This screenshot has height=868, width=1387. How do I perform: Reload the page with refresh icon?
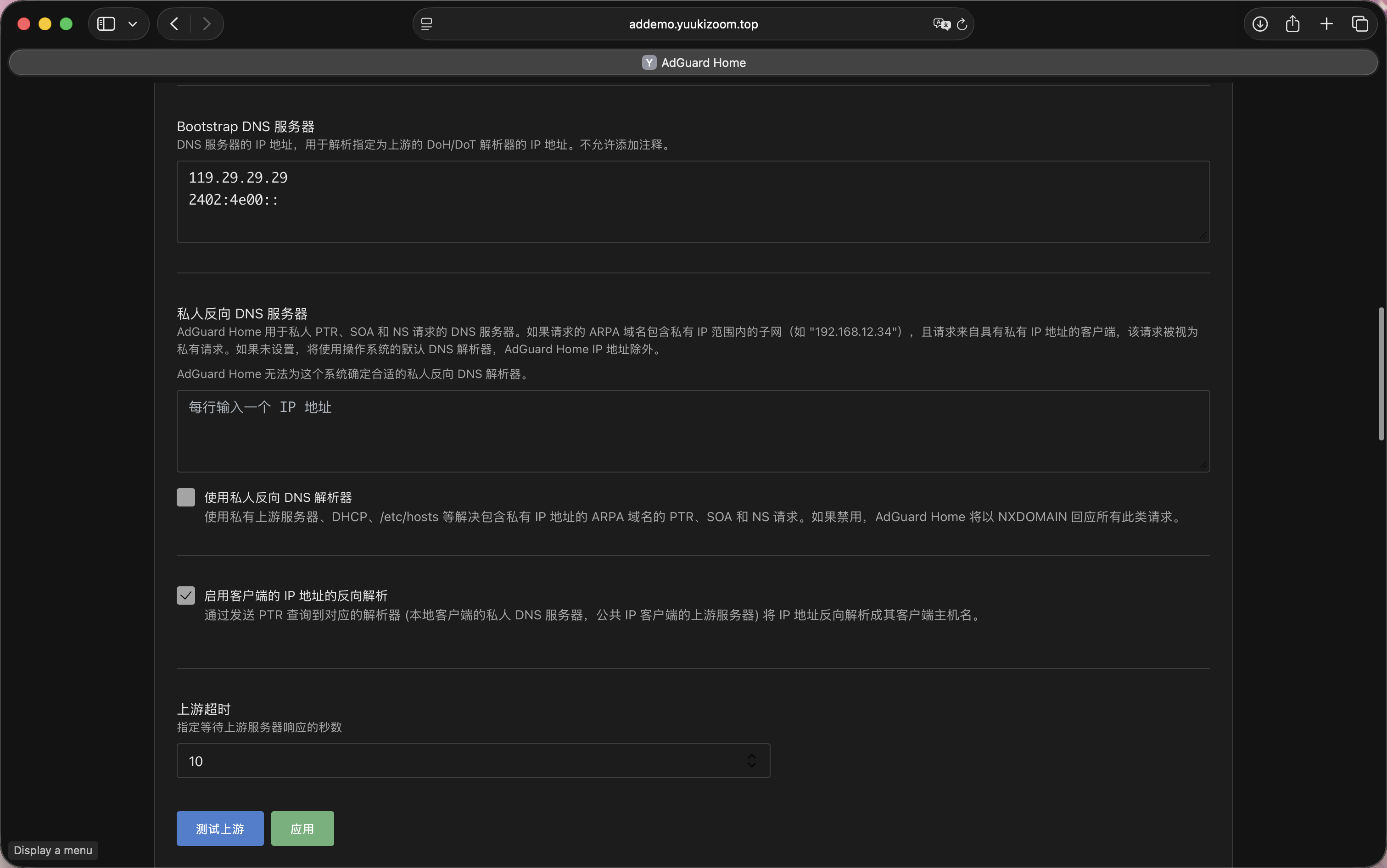click(x=962, y=24)
